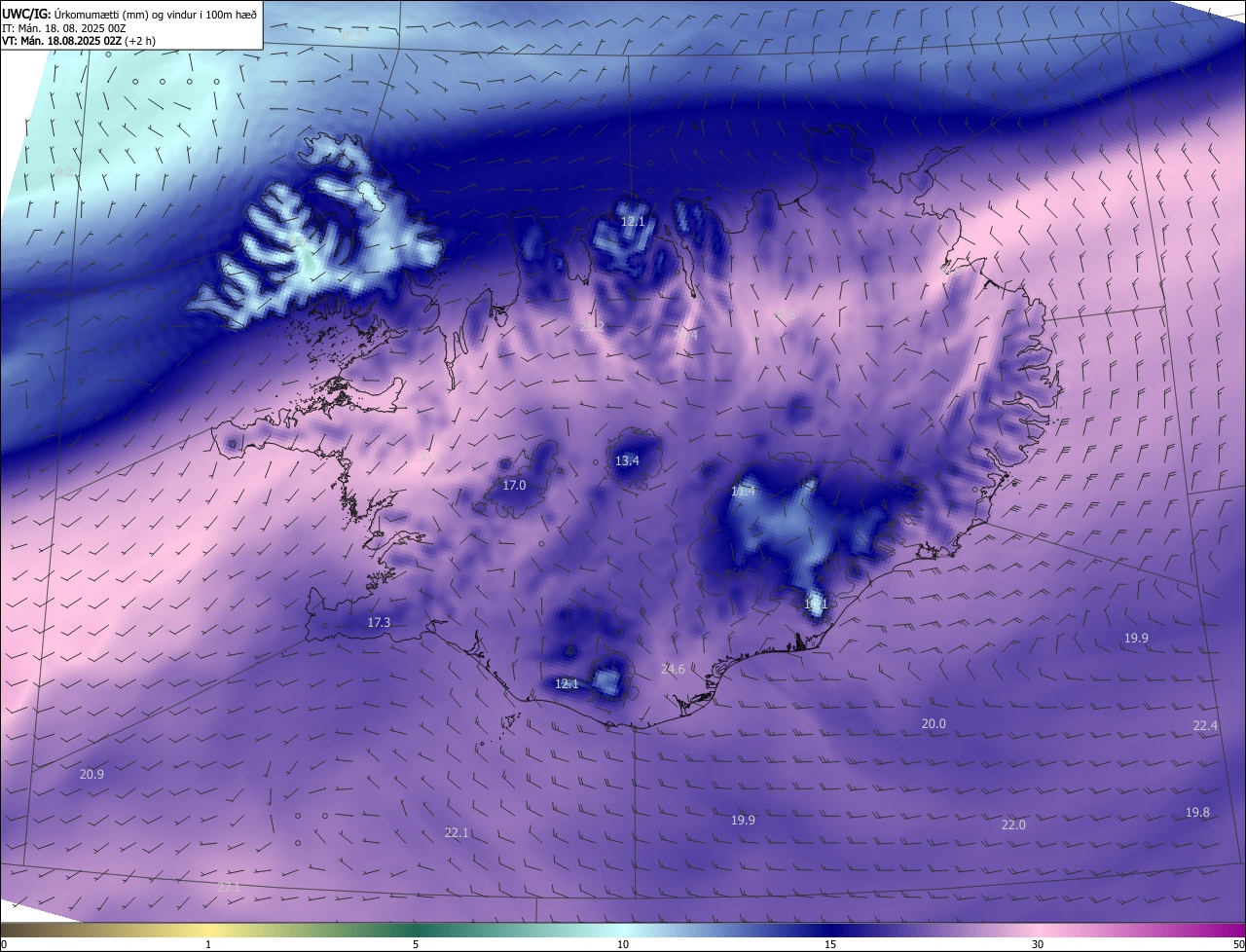Click the 24.6 value near the south coast

click(x=673, y=669)
